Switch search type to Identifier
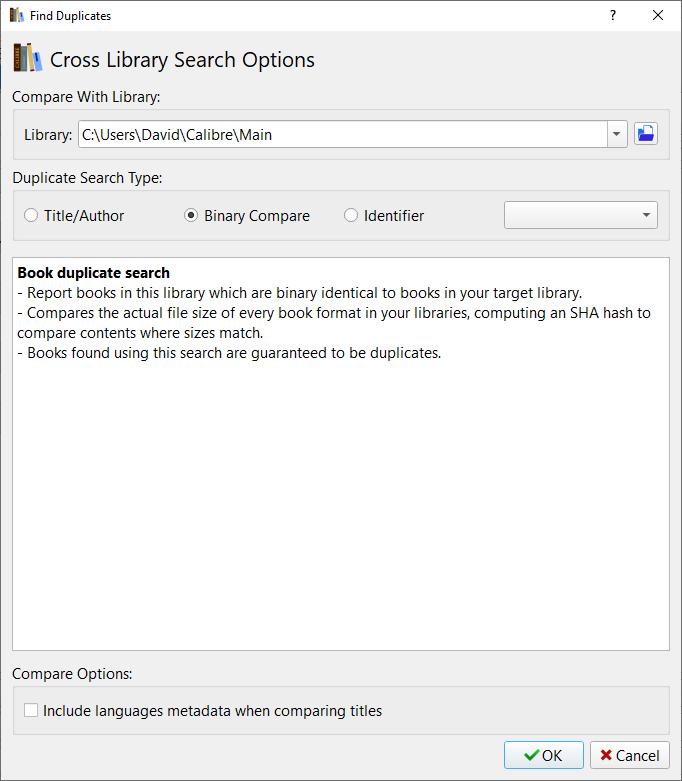 (351, 215)
